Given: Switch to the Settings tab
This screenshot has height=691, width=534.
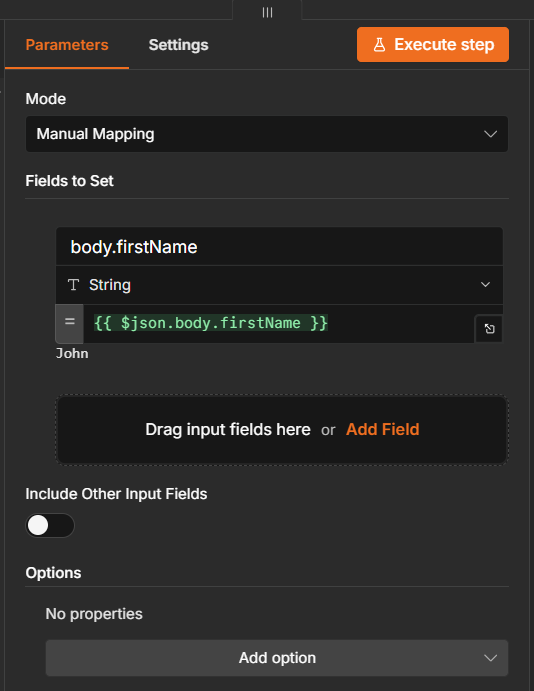Looking at the screenshot, I should tap(178, 45).
